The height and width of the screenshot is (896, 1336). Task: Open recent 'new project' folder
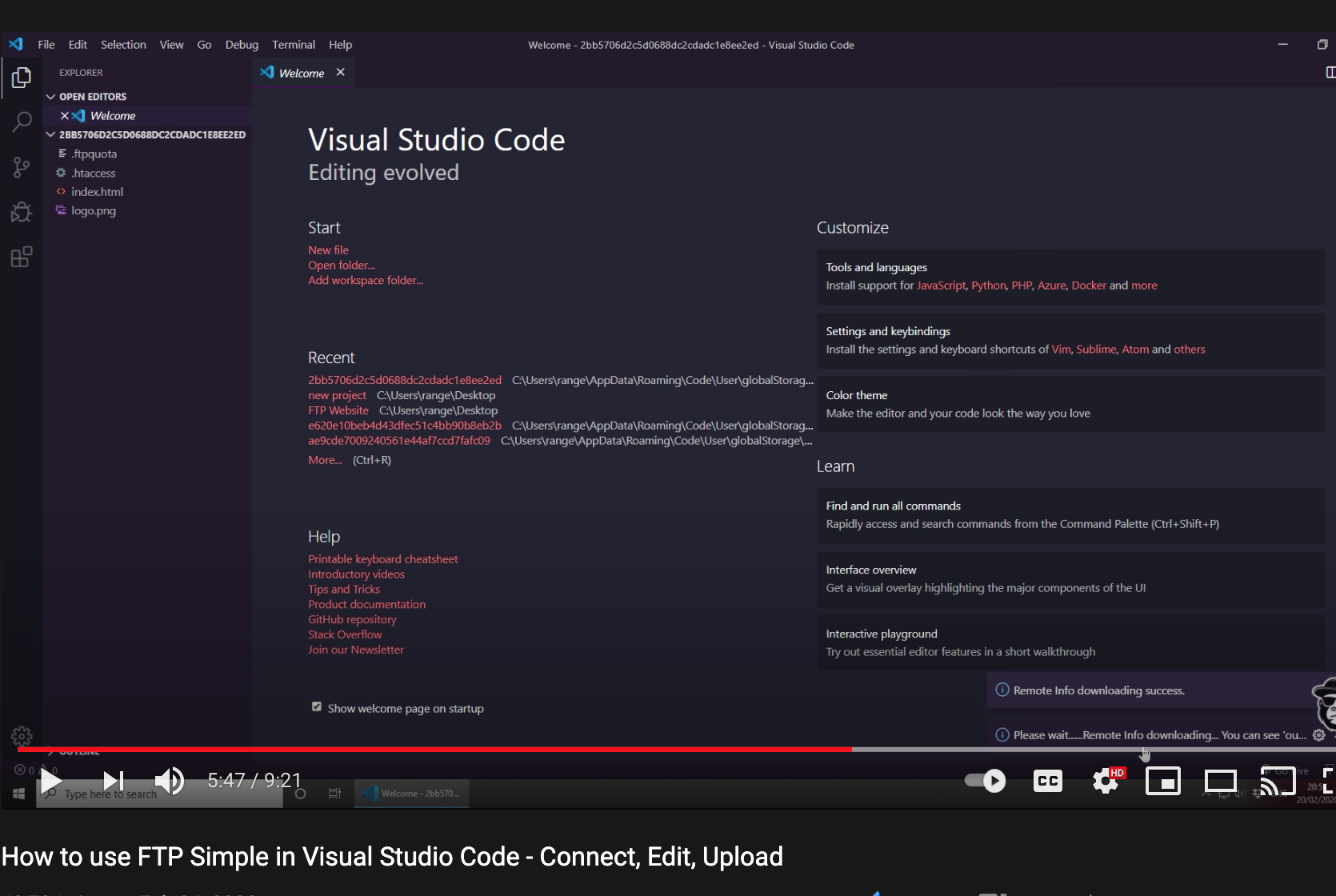coord(337,395)
